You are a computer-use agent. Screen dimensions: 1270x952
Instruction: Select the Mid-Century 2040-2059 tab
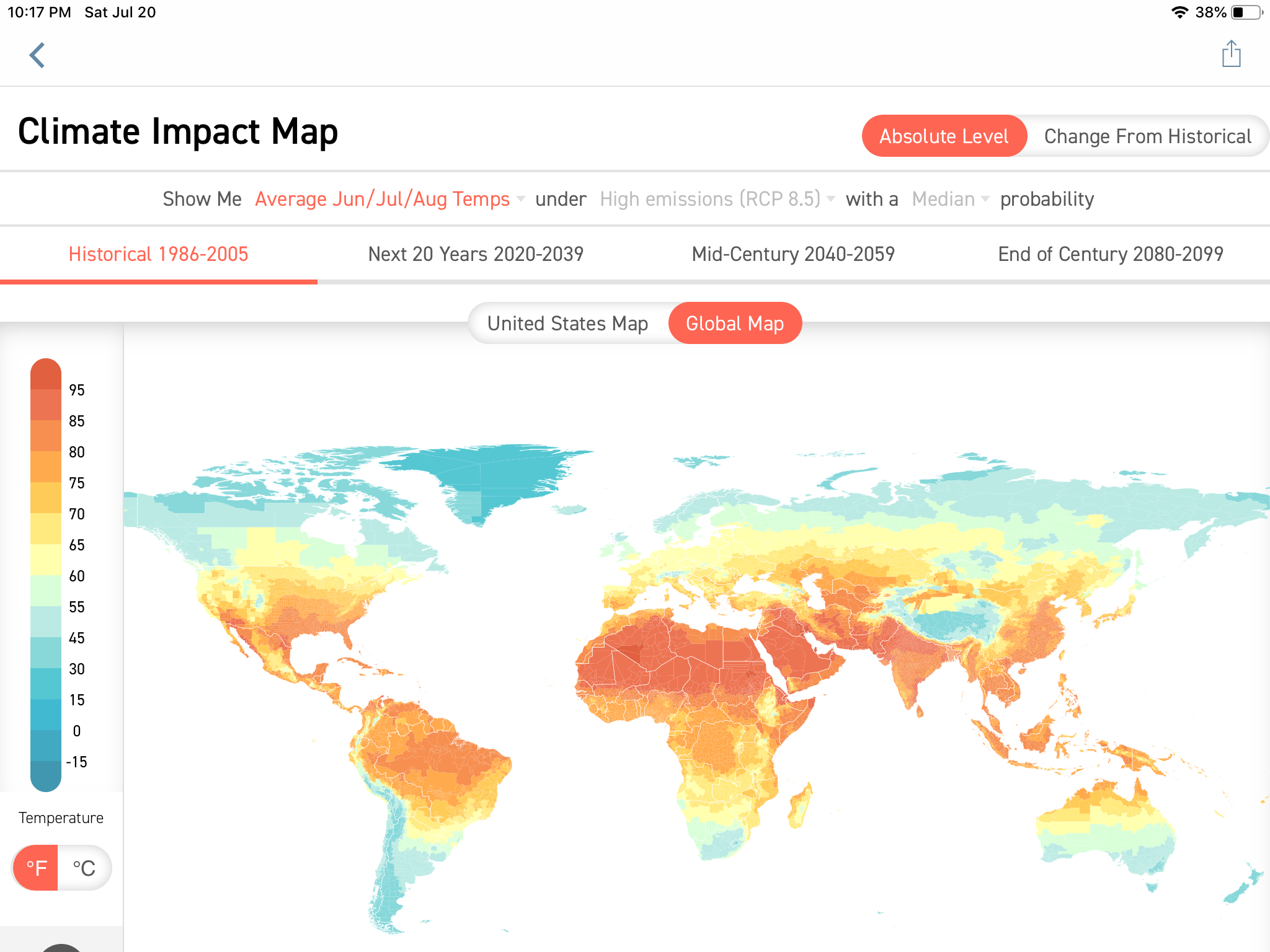(794, 253)
